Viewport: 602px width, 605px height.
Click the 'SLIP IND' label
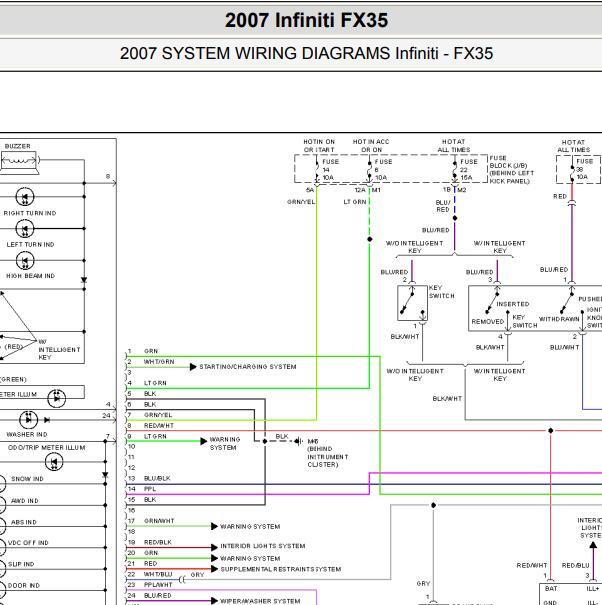(x=21, y=564)
